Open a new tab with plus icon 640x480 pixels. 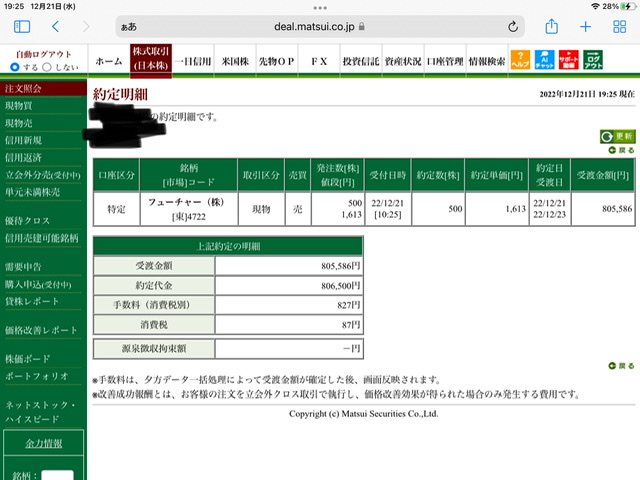coord(585,27)
